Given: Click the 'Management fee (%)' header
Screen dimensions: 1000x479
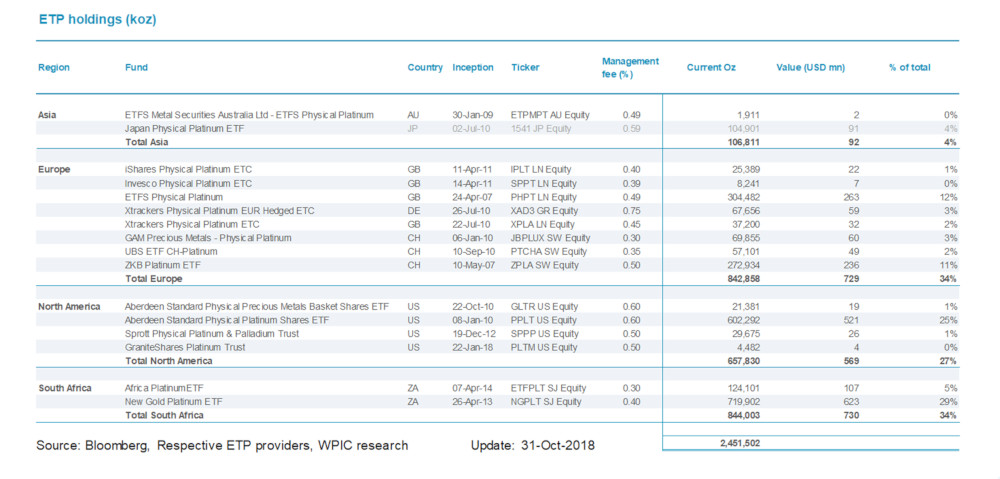Looking at the screenshot, I should [x=630, y=68].
